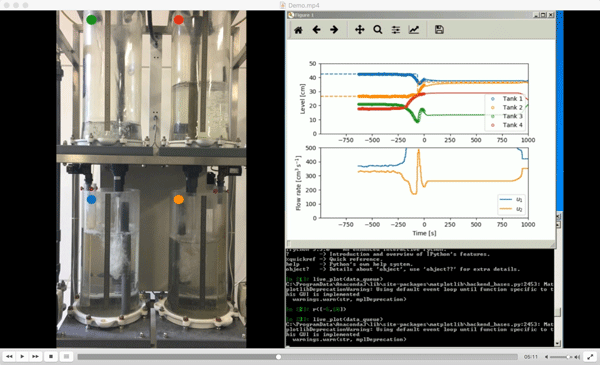Enter fullscreen with the expand arrows button

point(590,357)
